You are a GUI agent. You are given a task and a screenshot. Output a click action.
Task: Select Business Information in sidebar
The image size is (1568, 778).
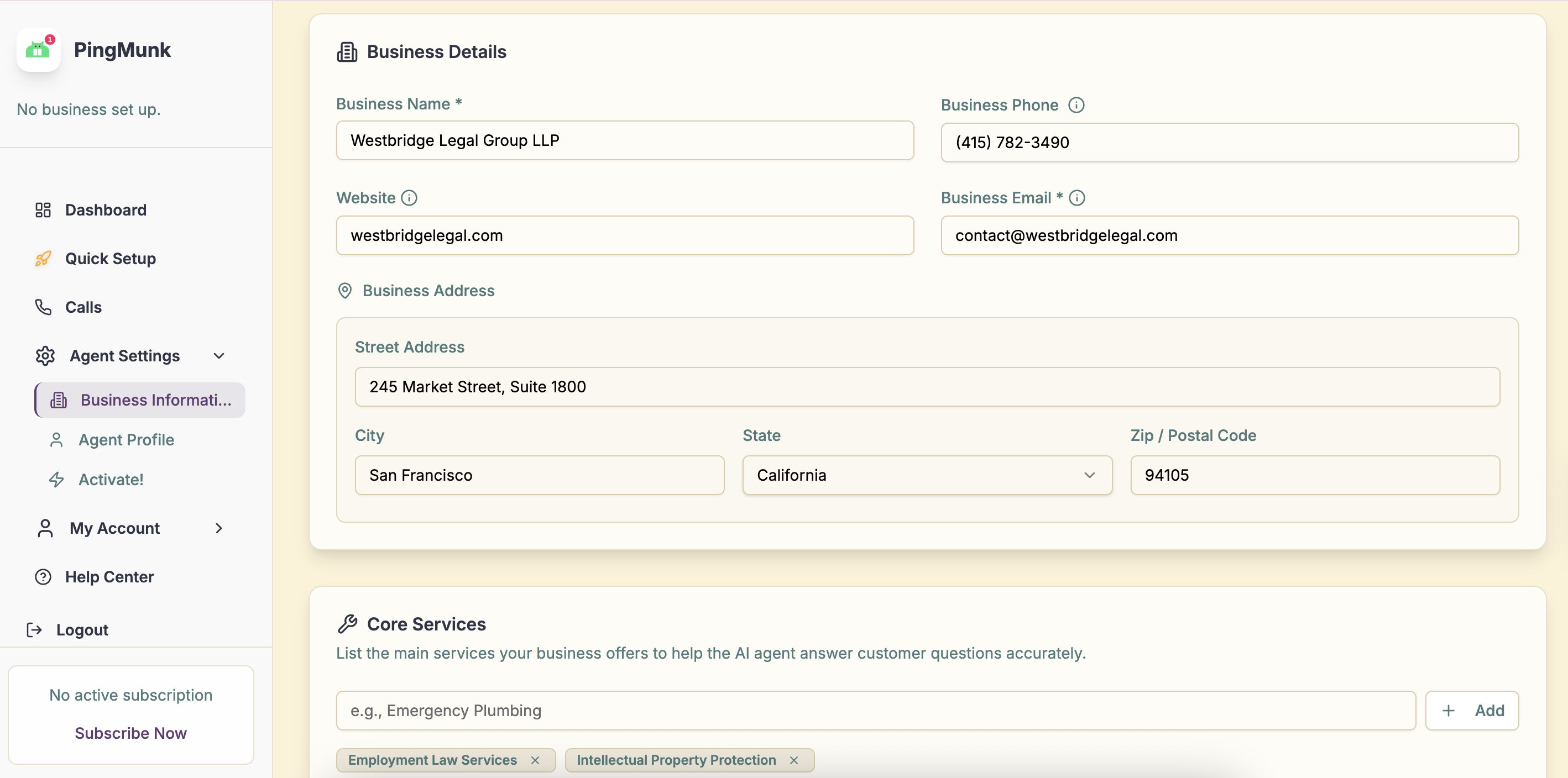[x=140, y=400]
